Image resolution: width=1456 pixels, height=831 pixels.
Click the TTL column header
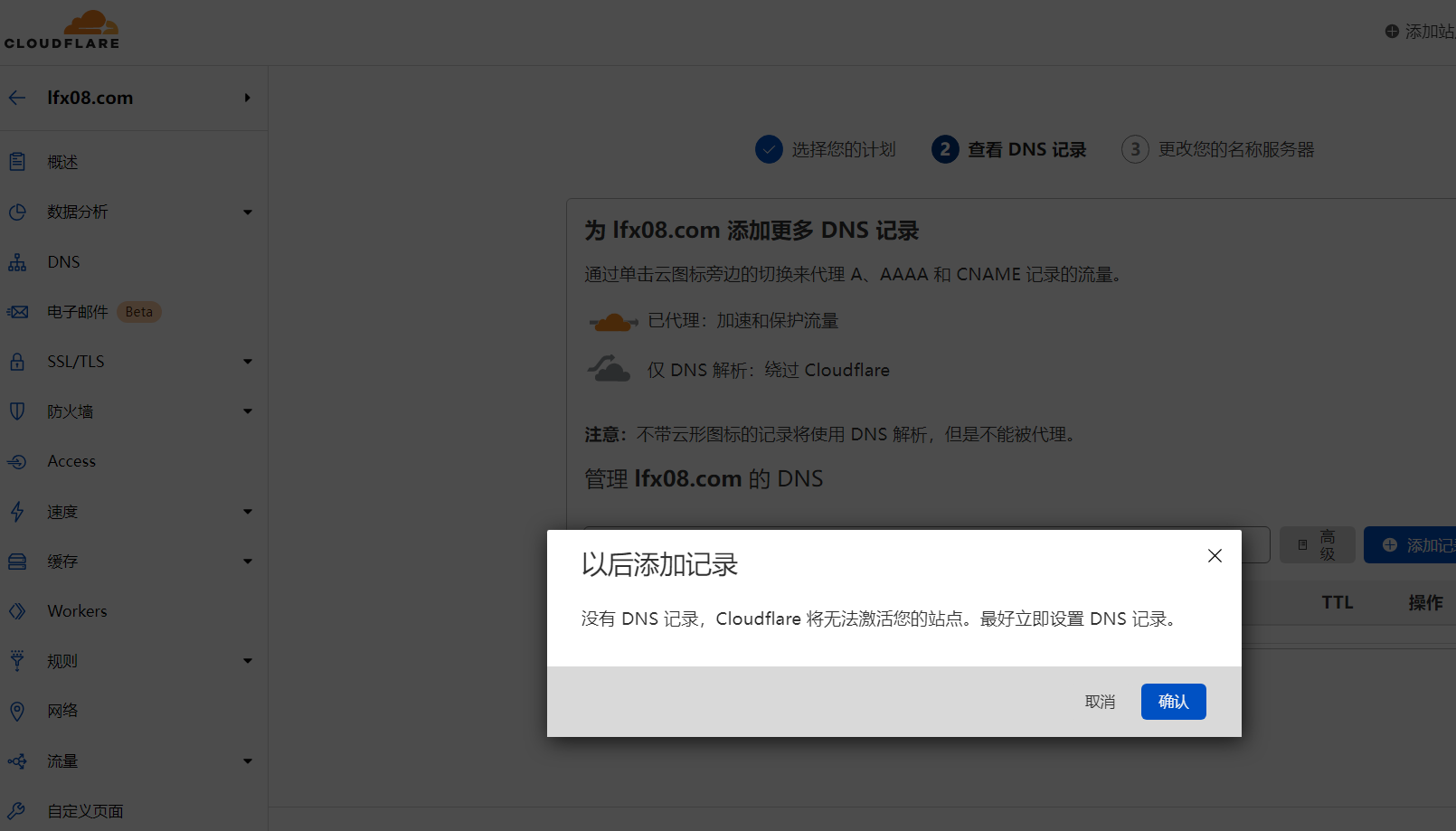click(1338, 602)
